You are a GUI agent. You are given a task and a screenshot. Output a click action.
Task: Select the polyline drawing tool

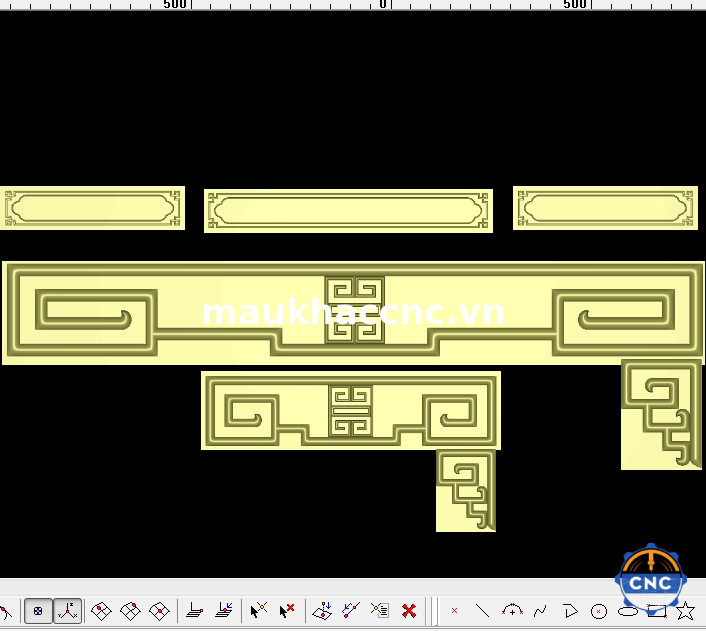point(570,611)
